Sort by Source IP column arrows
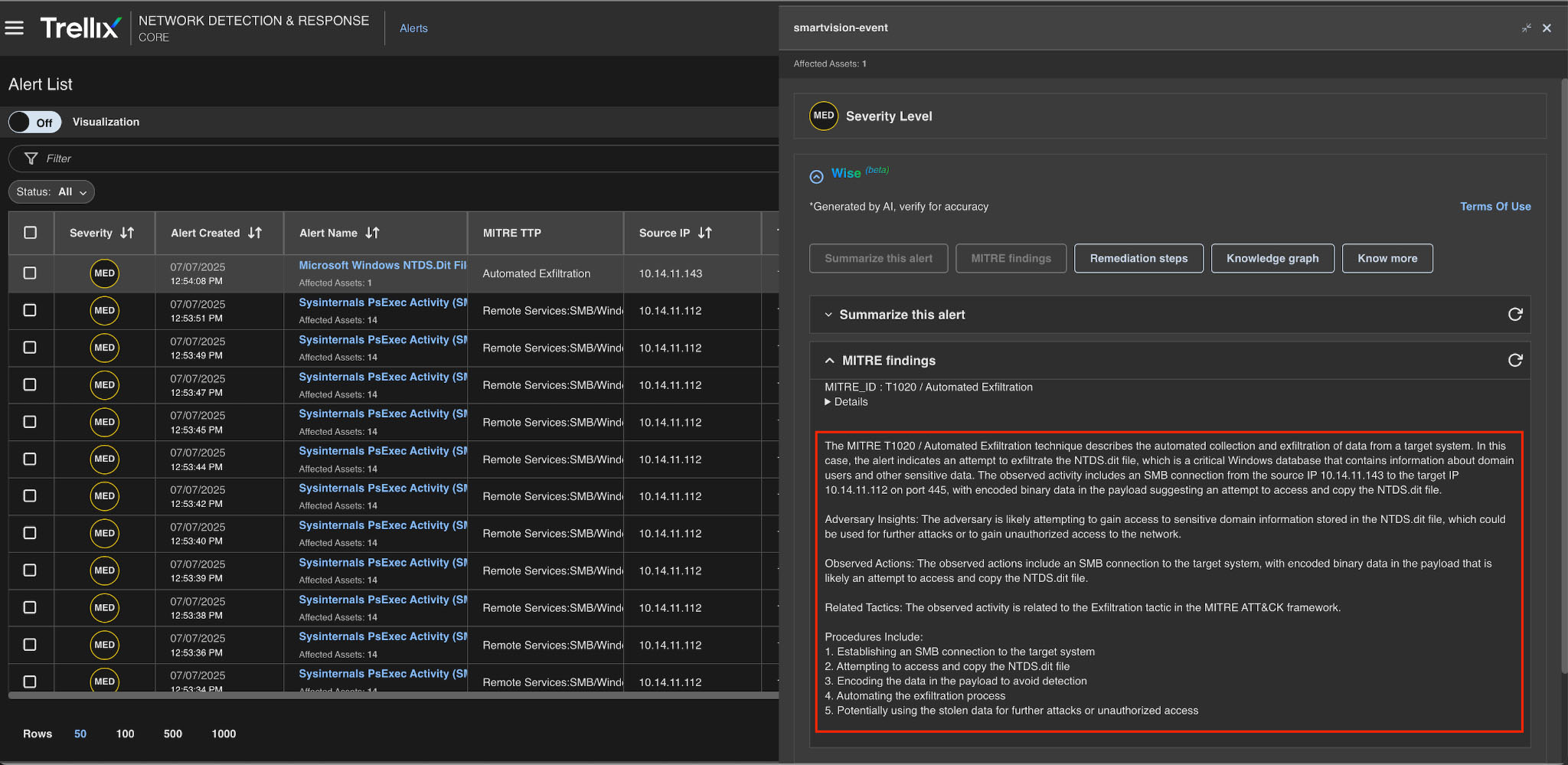 [x=705, y=233]
